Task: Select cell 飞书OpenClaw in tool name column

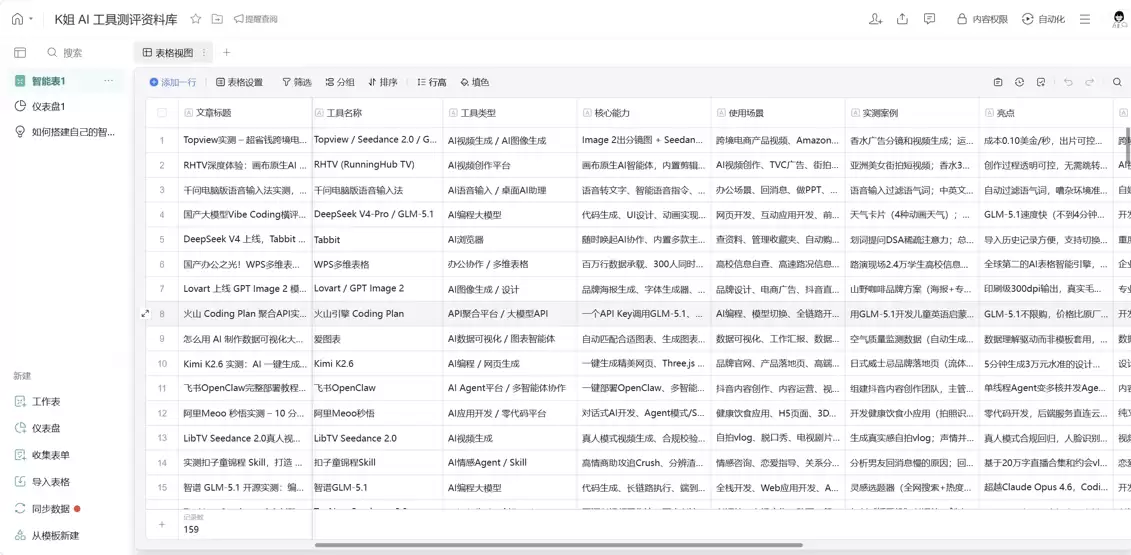Action: pos(377,388)
